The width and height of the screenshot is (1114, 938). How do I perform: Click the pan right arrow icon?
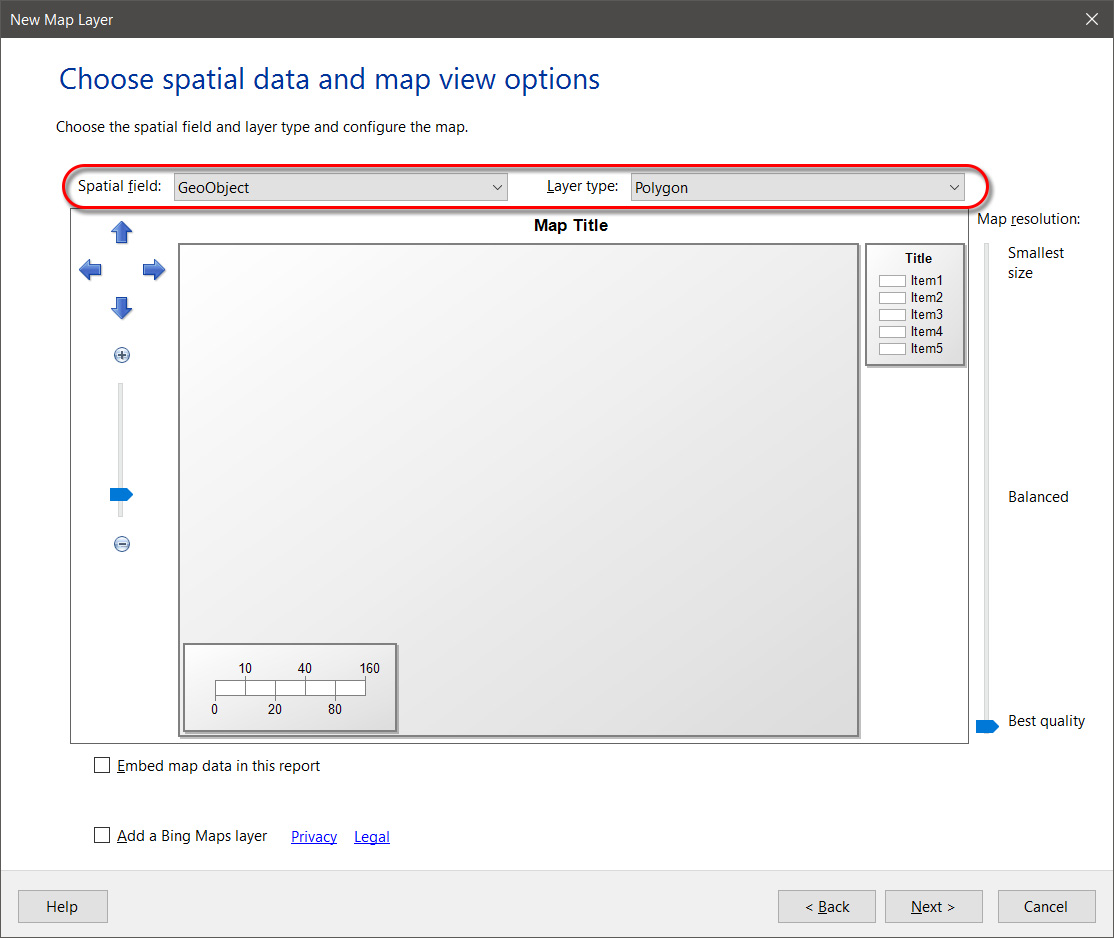pos(153,270)
